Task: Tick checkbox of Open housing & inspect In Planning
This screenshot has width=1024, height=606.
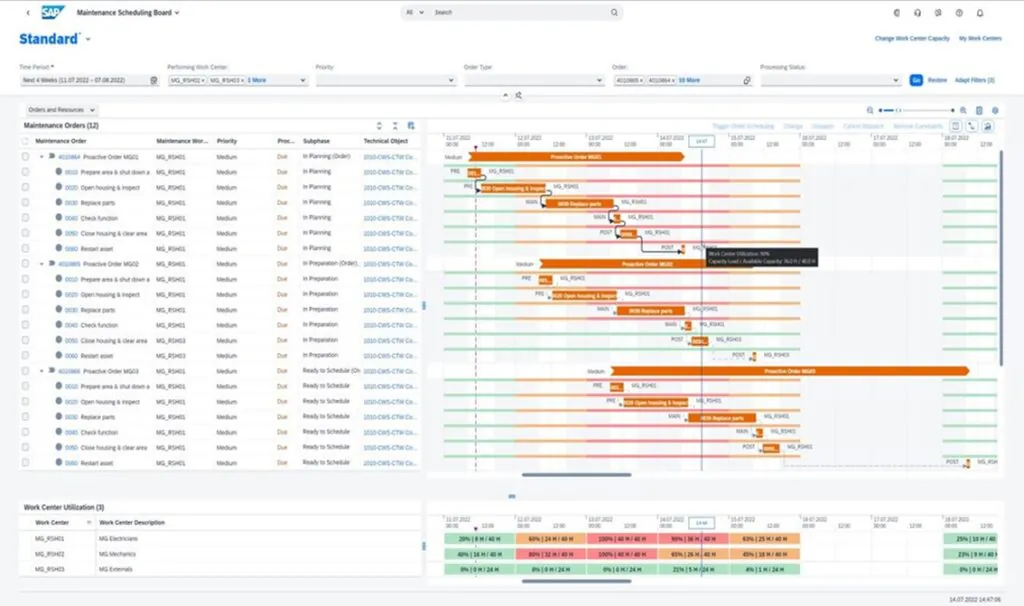Action: coord(25,187)
